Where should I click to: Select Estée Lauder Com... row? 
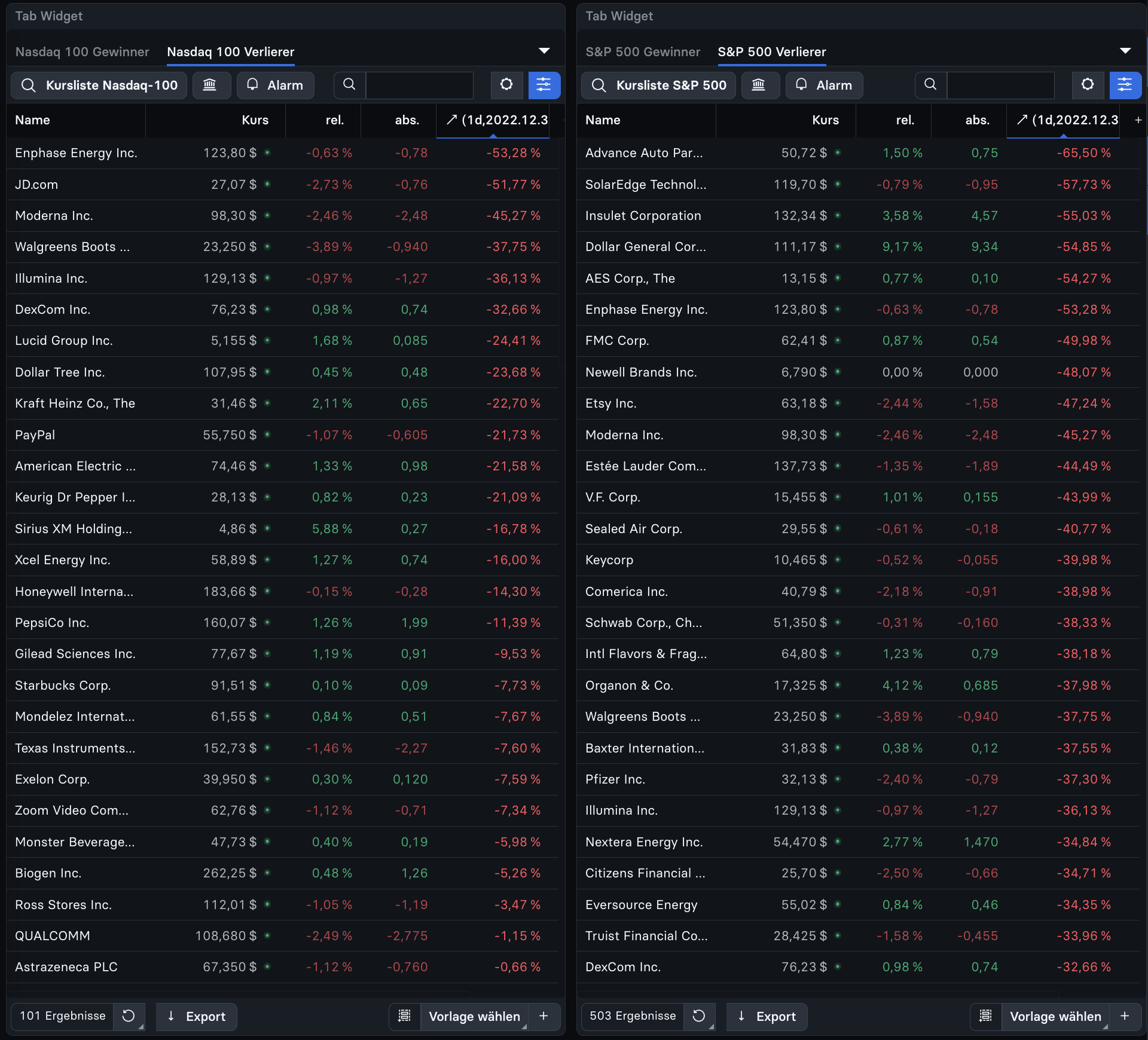pos(858,466)
